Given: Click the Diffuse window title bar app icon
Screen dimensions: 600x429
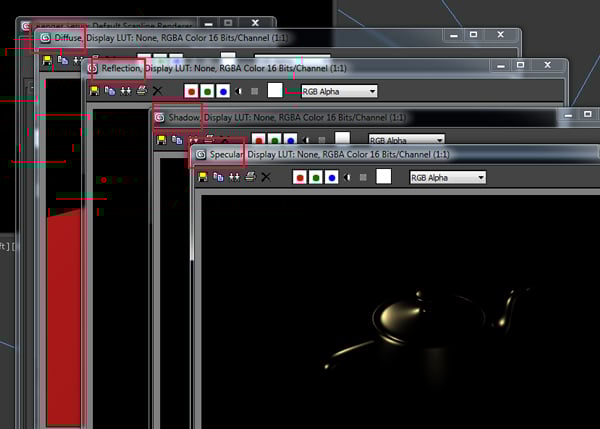Looking at the screenshot, I should point(46,38).
